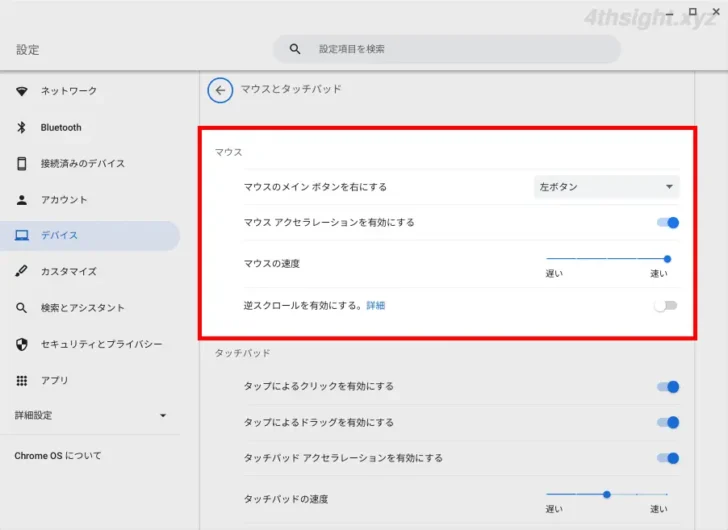Image resolution: width=728 pixels, height=530 pixels.
Task: Close the settings window
Action: (716, 12)
